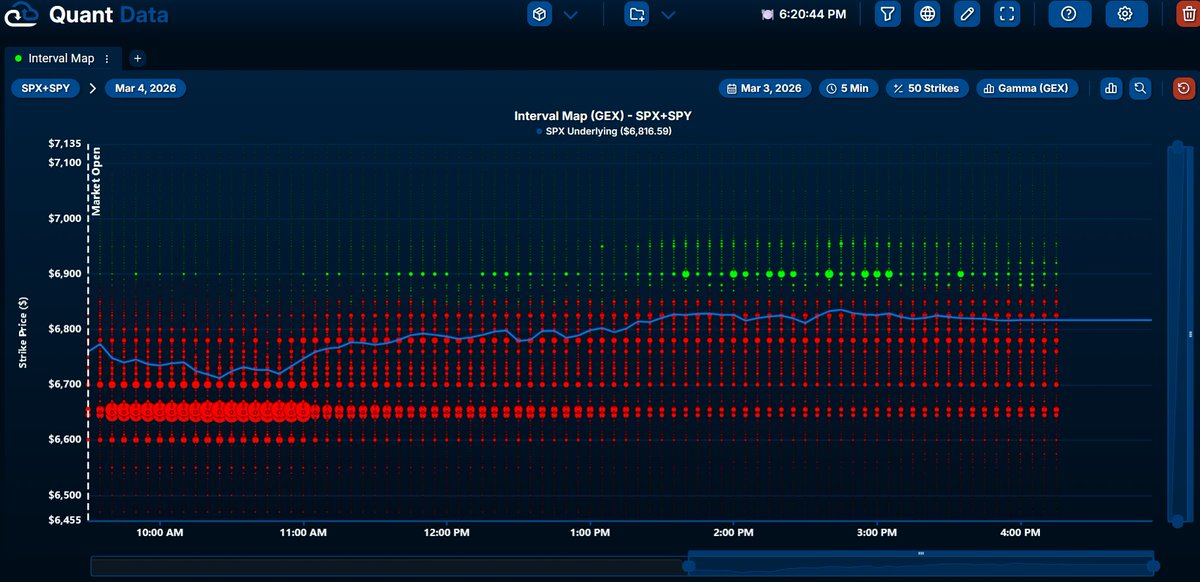The height and width of the screenshot is (582, 1200).
Task: Trigger the red refresh icon
Action: click(x=1184, y=88)
